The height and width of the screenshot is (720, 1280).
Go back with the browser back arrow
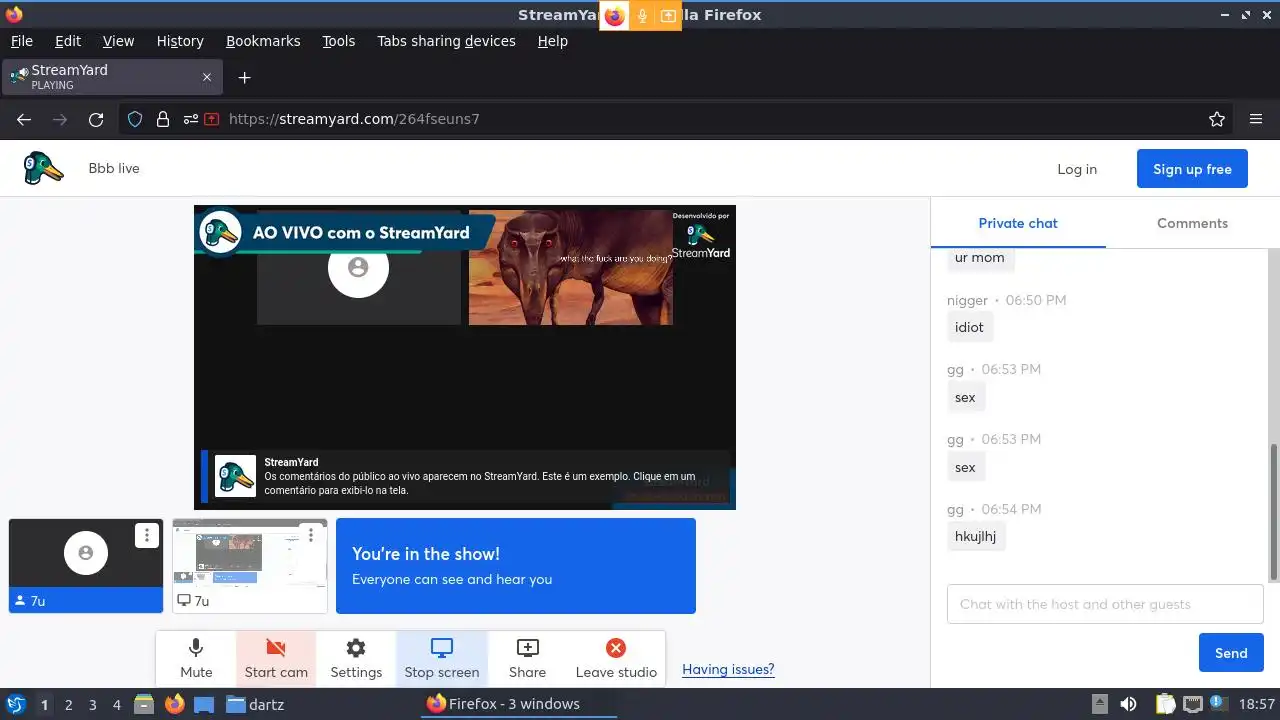pos(24,119)
